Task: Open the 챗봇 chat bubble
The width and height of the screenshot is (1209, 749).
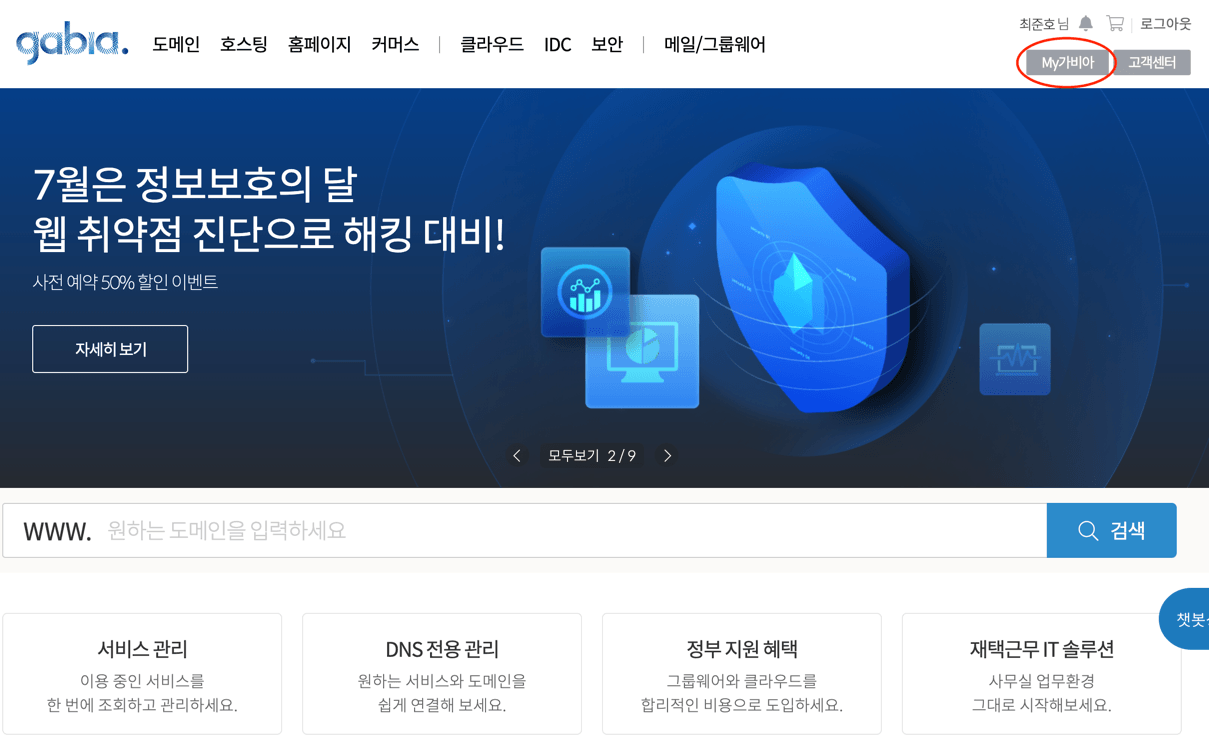Action: [x=1188, y=620]
